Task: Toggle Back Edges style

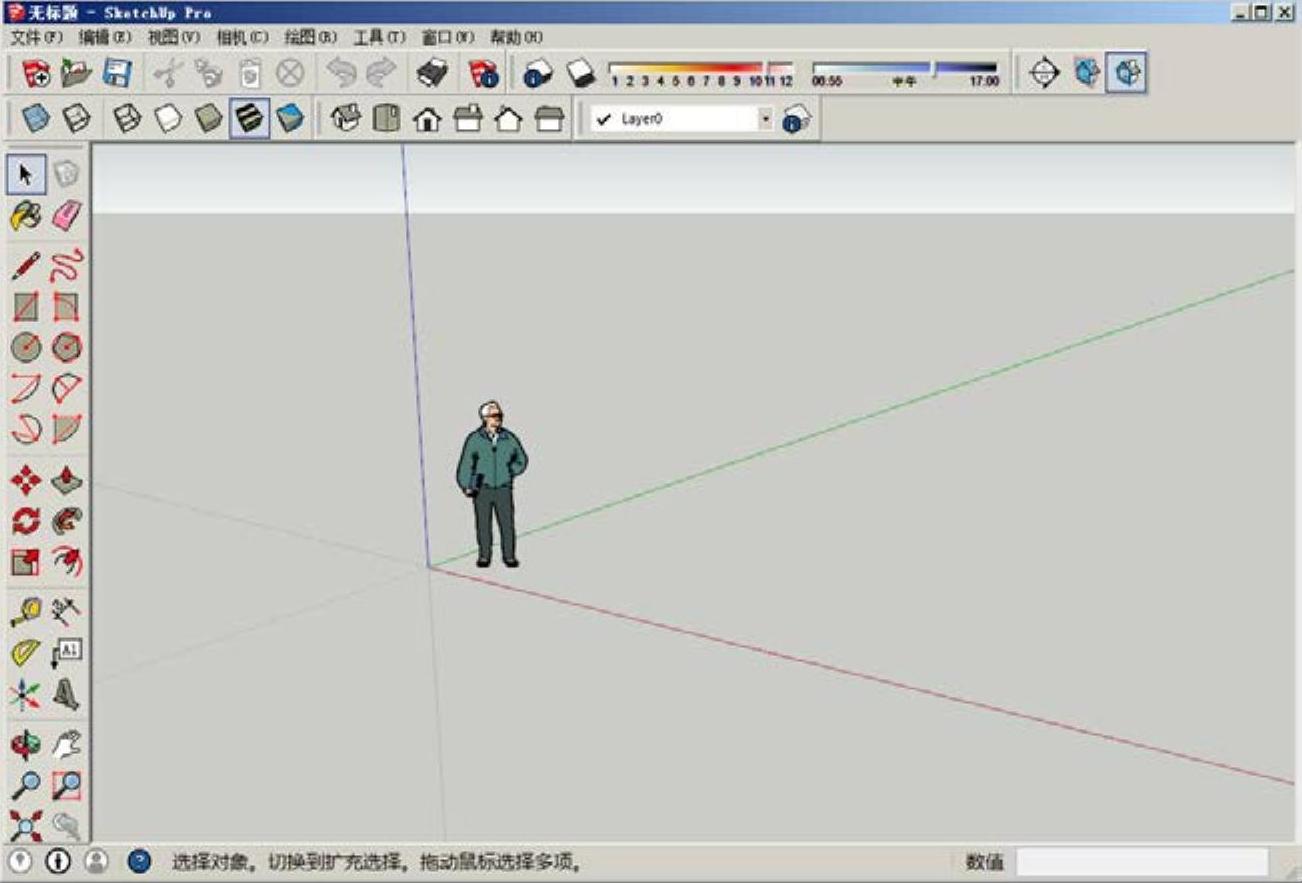Action: [x=77, y=119]
